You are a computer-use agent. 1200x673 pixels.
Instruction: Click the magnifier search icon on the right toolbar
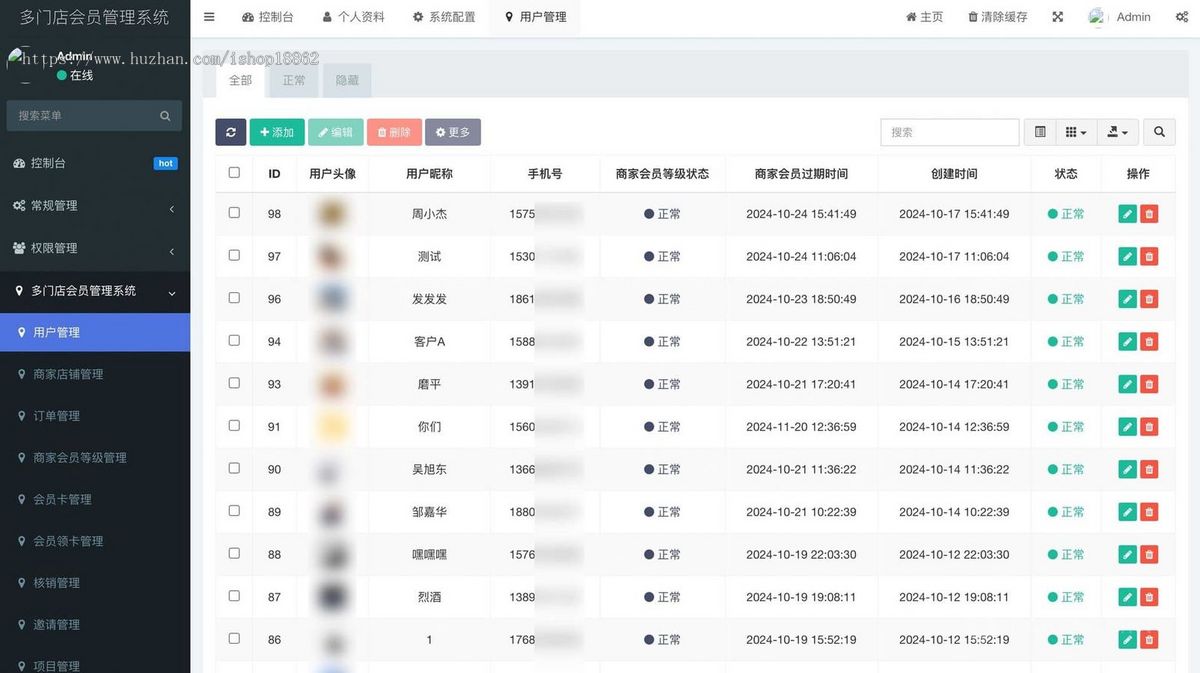pos(1158,131)
